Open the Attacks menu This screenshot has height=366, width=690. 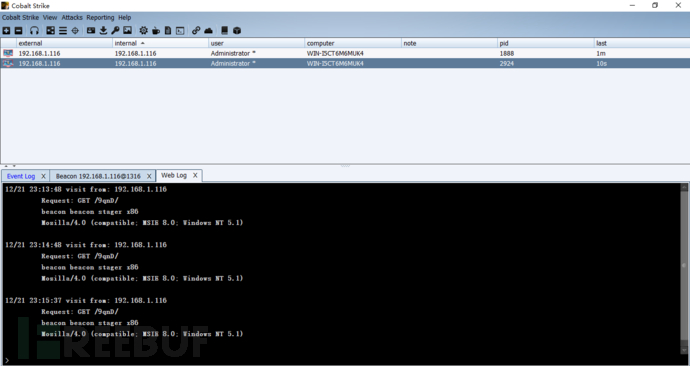[x=72, y=18]
